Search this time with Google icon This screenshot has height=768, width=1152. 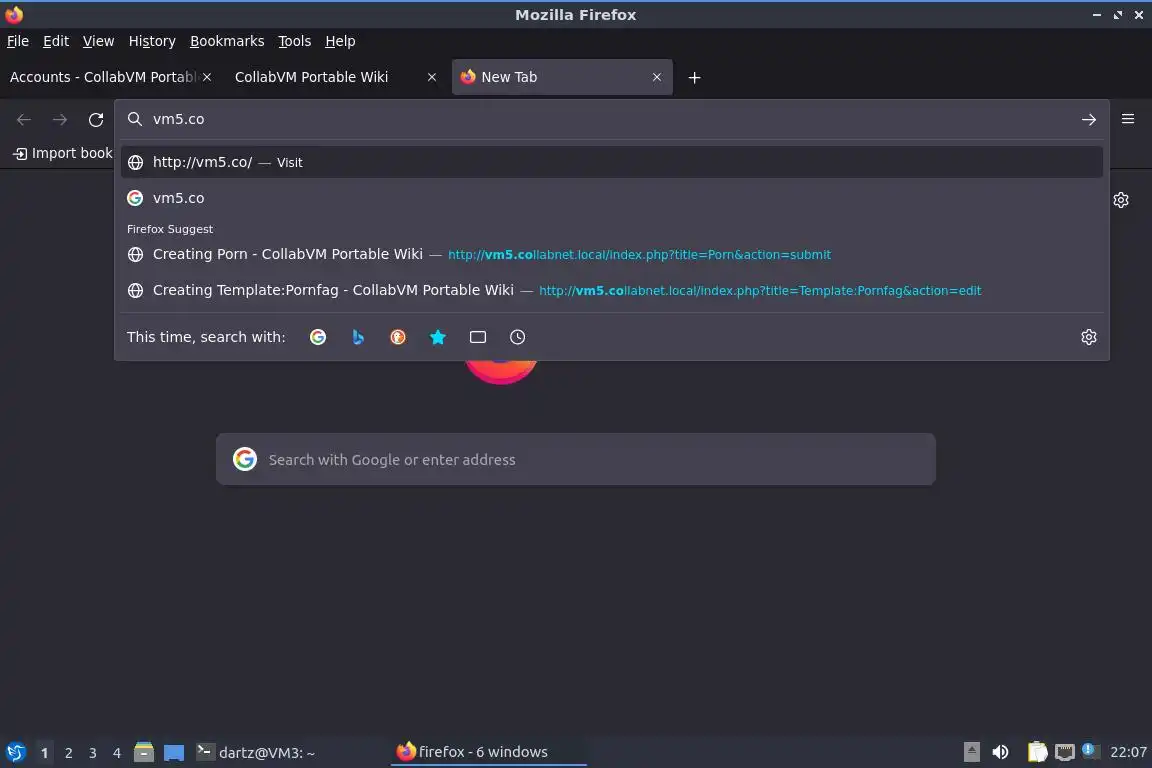pos(318,337)
